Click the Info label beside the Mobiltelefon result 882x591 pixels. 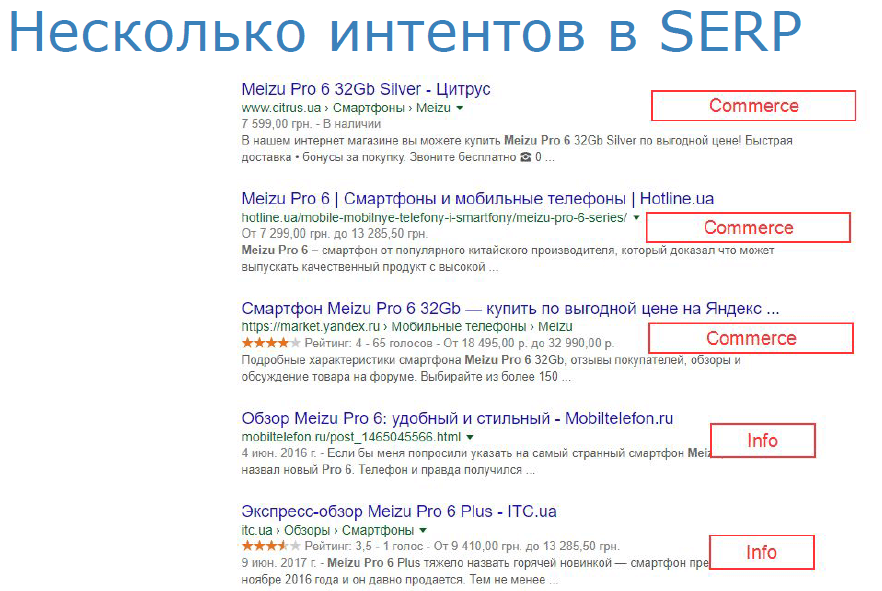(762, 440)
